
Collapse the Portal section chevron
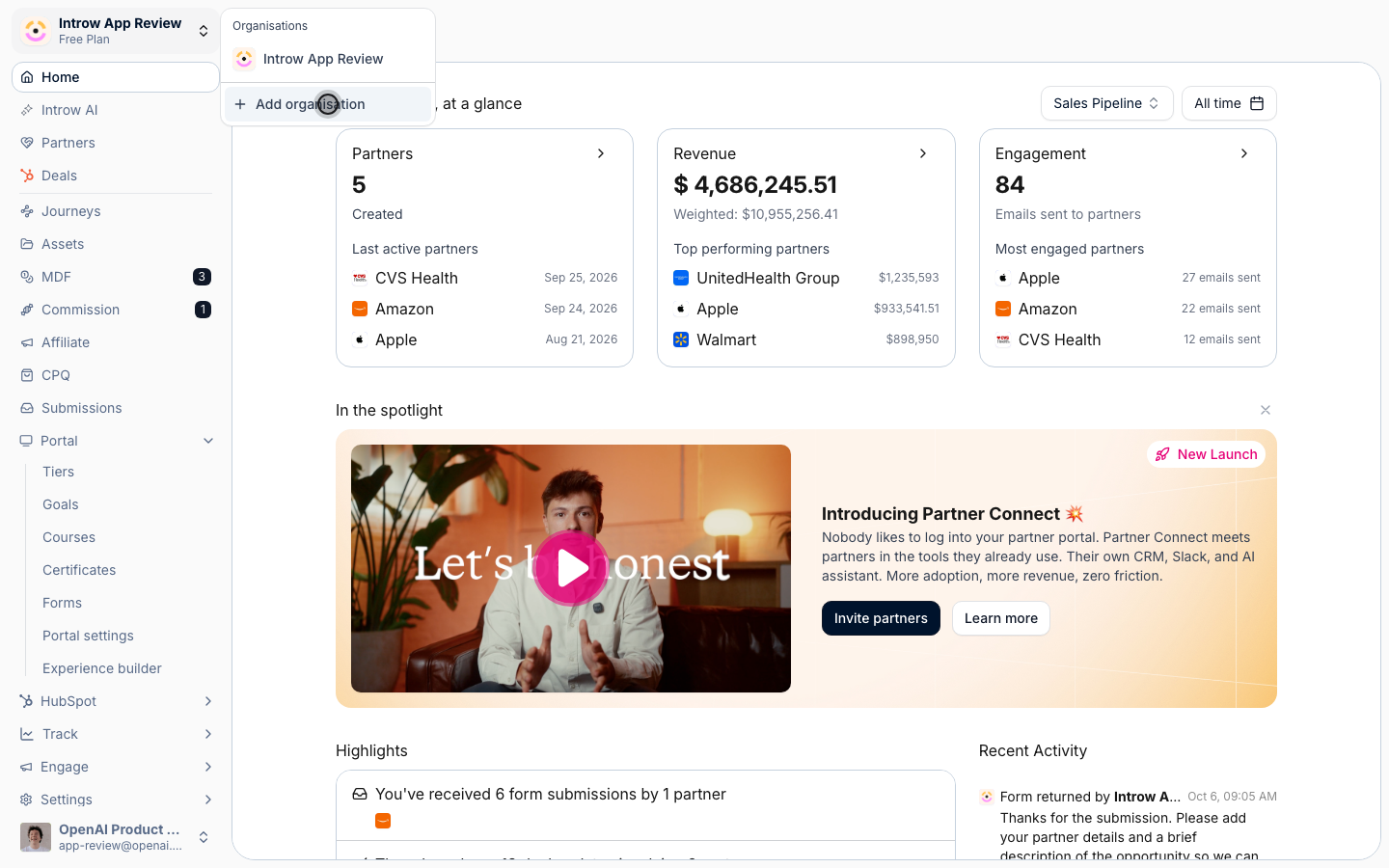click(x=208, y=441)
